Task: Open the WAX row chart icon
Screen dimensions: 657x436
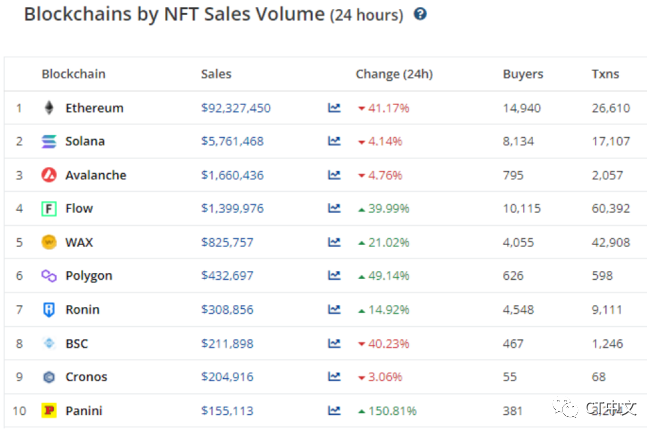Action: pos(334,242)
